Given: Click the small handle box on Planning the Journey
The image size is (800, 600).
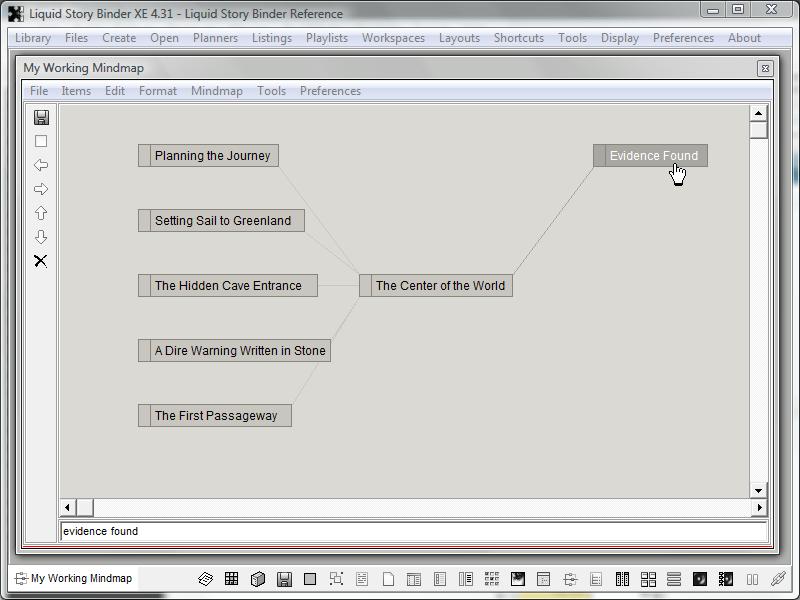Looking at the screenshot, I should coord(145,156).
